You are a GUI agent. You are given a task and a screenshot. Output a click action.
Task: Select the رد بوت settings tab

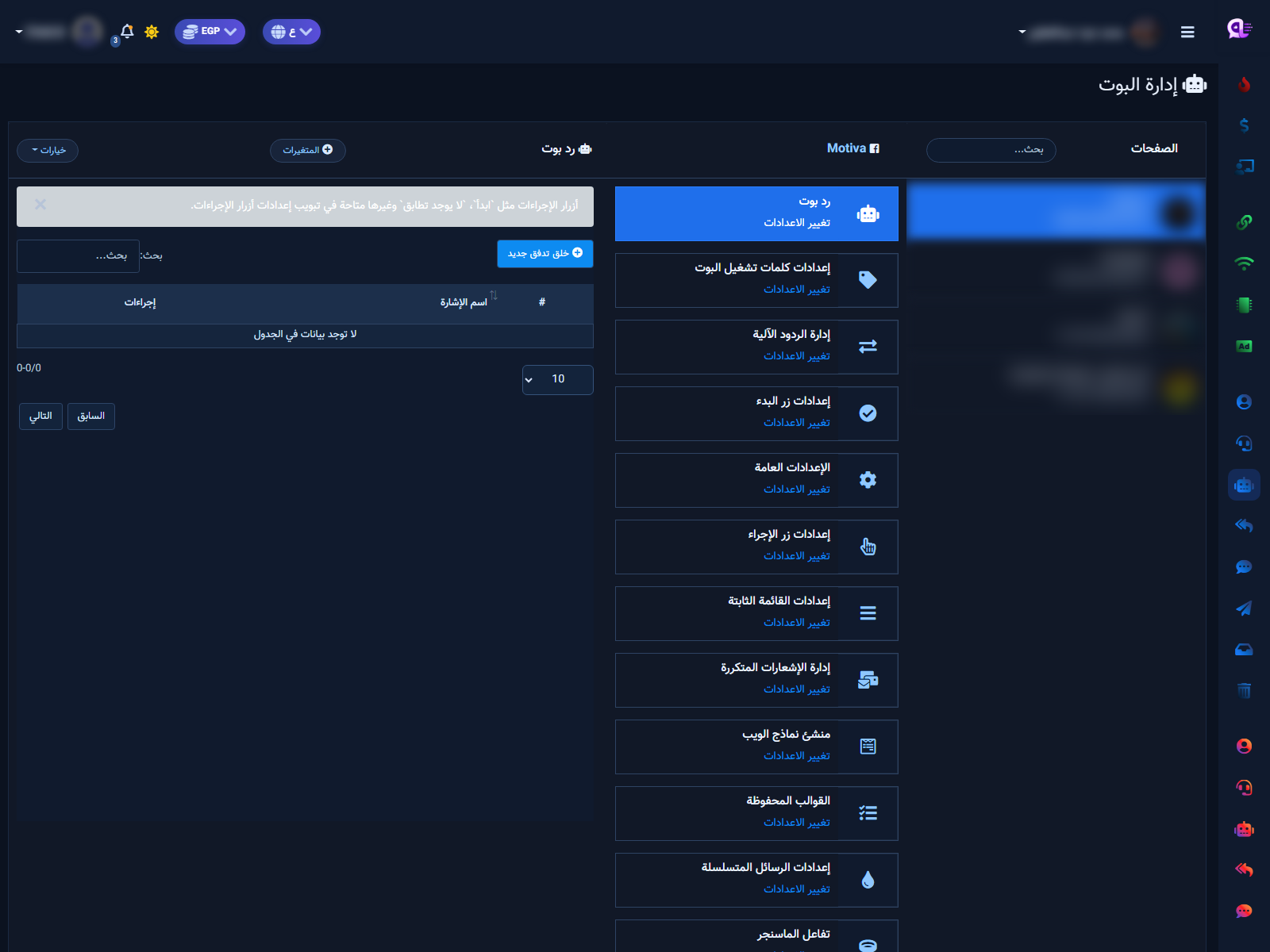[x=756, y=213]
